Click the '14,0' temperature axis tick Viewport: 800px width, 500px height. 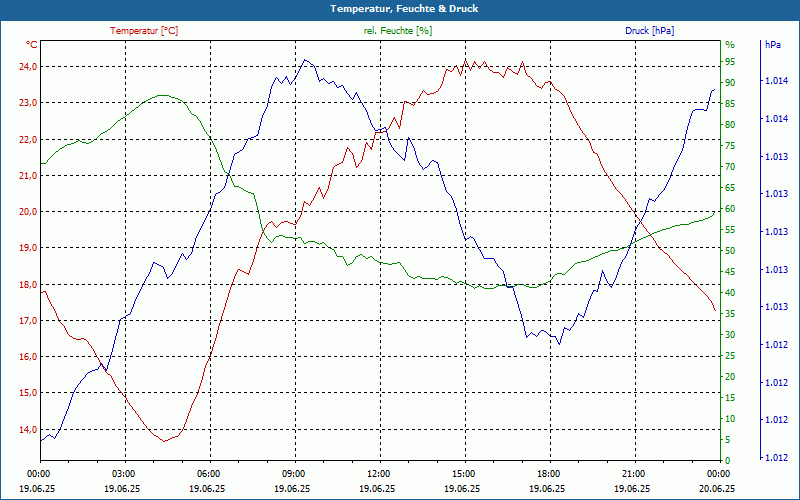(28, 429)
